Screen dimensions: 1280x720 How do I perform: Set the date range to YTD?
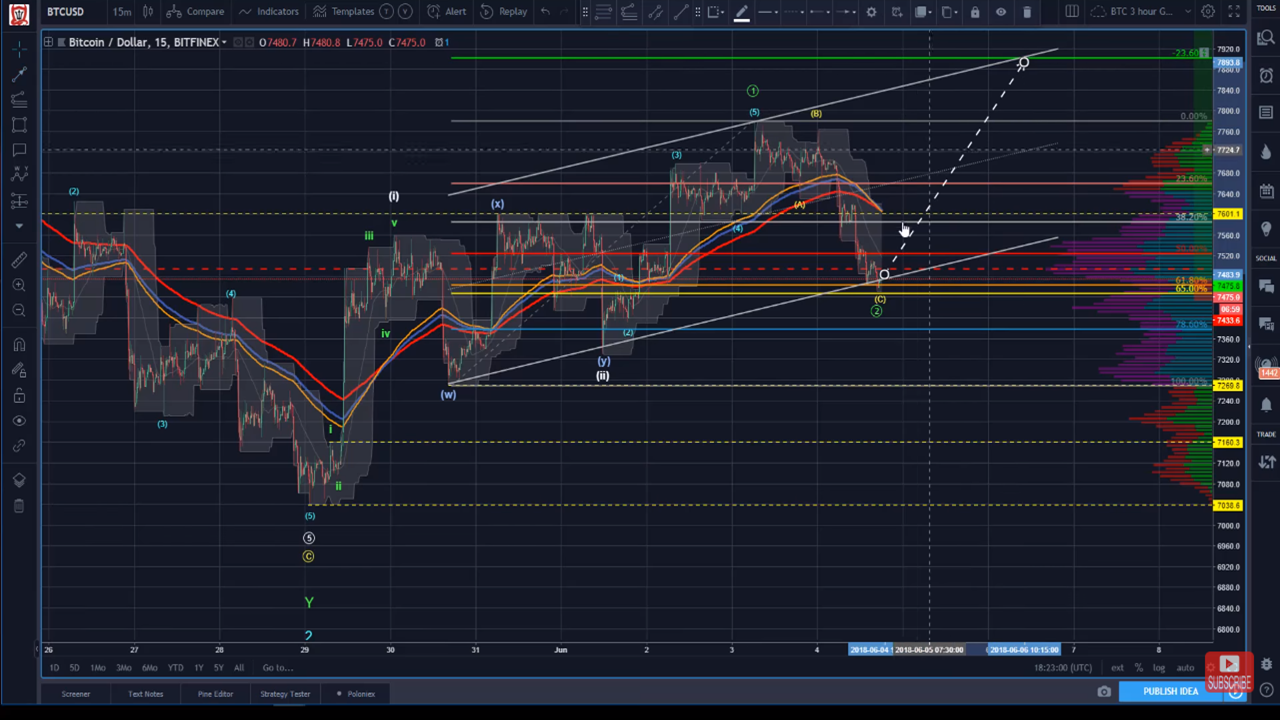point(175,668)
